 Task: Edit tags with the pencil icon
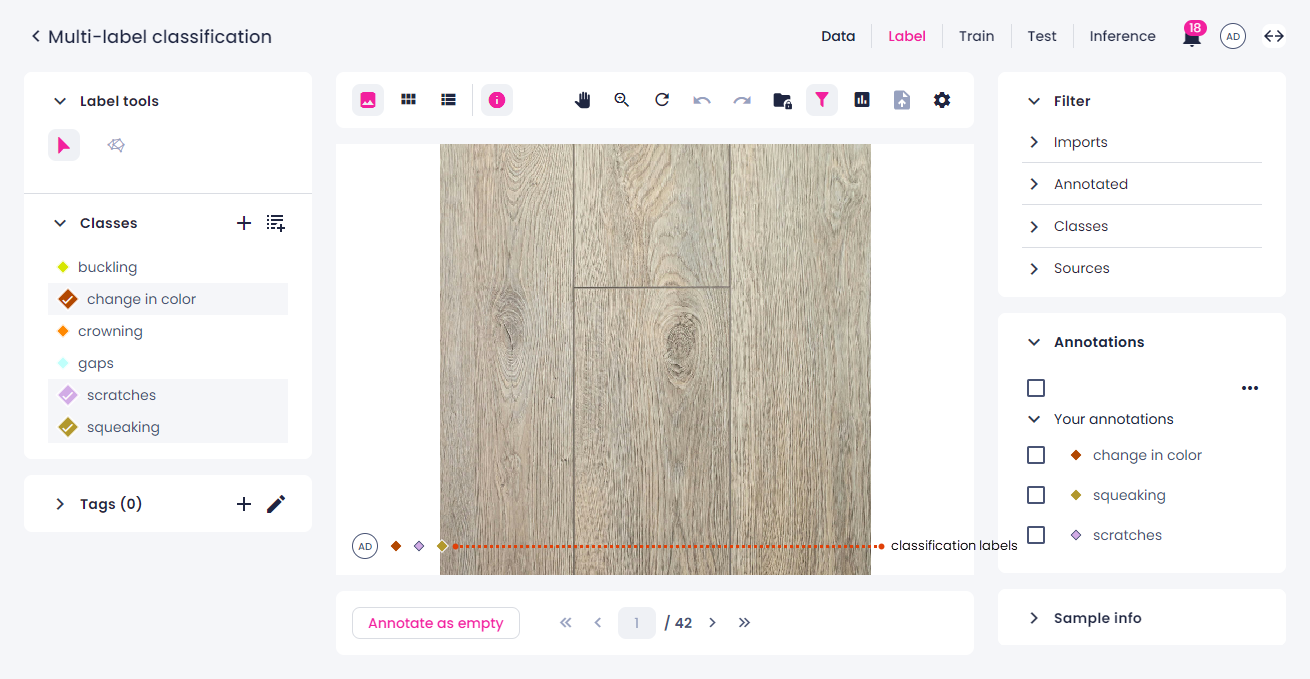click(x=276, y=504)
